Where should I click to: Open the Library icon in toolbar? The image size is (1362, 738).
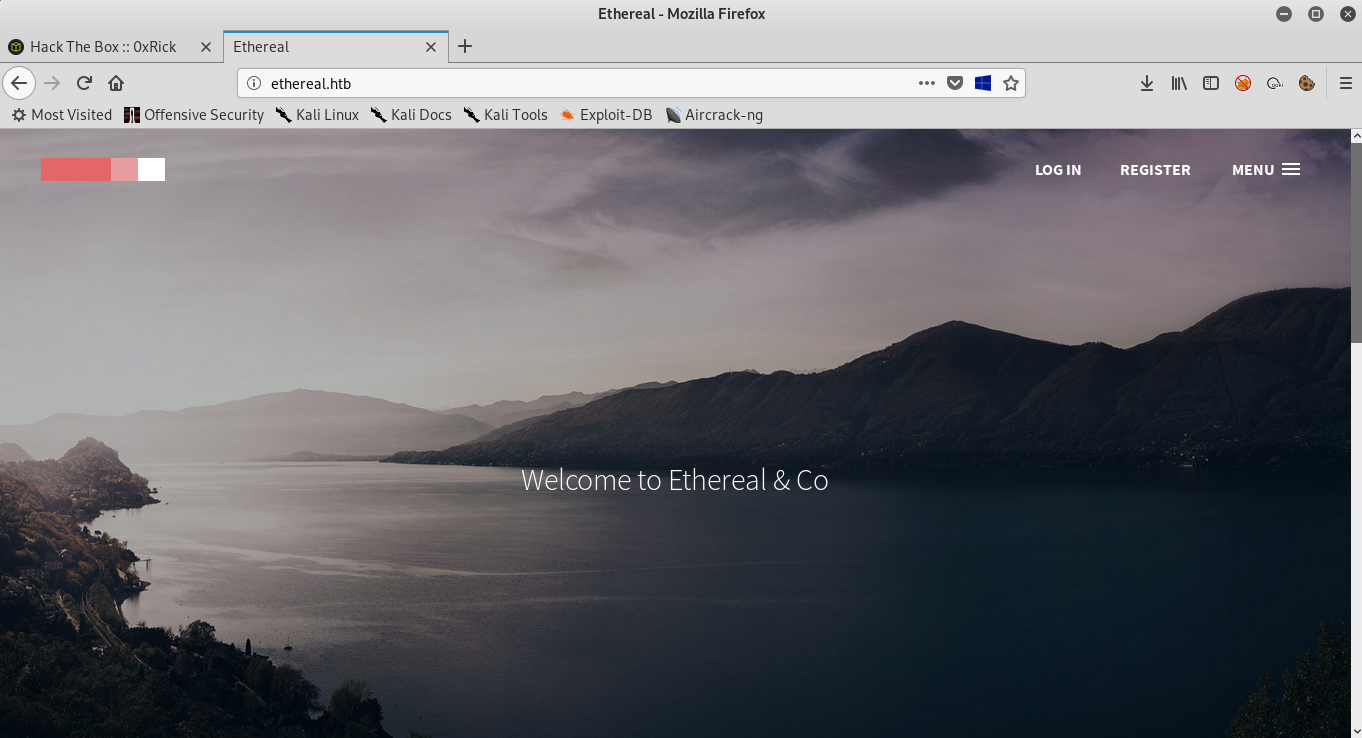[x=1179, y=83]
